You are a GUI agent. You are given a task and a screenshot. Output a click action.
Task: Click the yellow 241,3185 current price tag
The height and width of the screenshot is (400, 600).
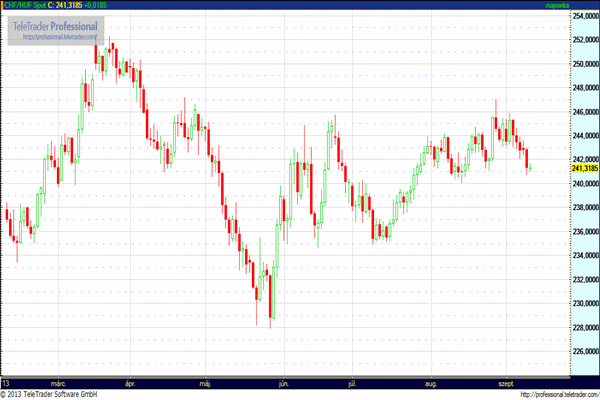pyautogui.click(x=585, y=168)
